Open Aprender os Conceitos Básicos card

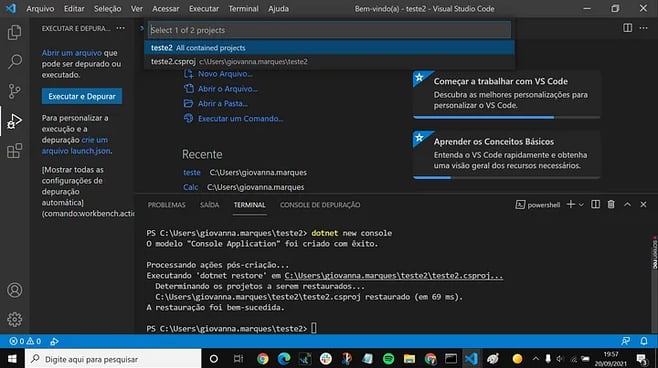coord(507,155)
